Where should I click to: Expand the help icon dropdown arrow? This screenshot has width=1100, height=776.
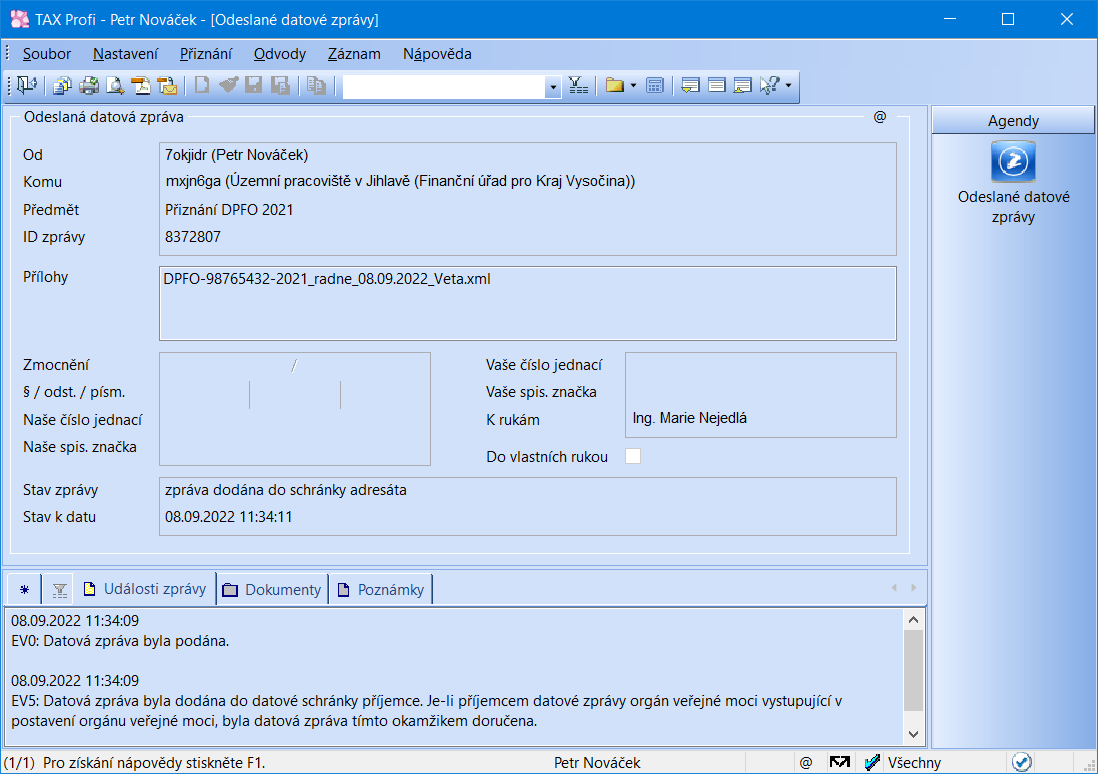coord(789,86)
